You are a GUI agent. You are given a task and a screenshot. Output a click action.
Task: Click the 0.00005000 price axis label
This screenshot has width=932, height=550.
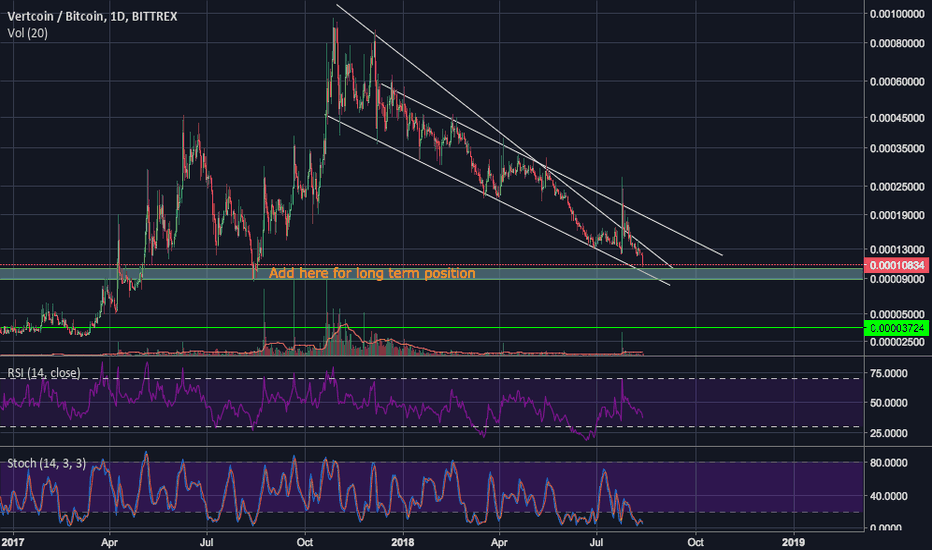897,315
